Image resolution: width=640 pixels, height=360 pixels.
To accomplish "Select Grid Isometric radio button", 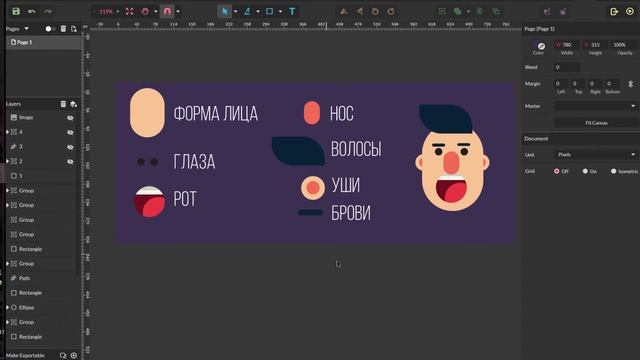I will (x=613, y=171).
